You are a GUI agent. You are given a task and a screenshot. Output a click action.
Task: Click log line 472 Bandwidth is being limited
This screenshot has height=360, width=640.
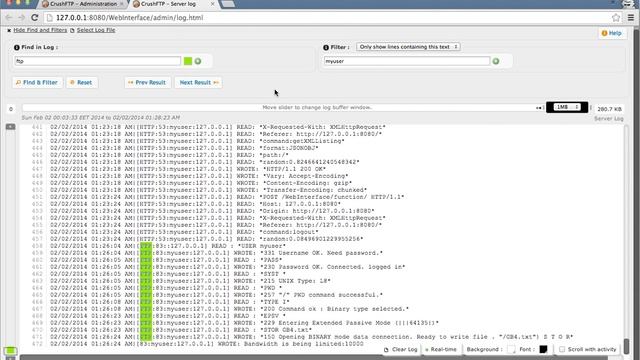(x=207, y=344)
